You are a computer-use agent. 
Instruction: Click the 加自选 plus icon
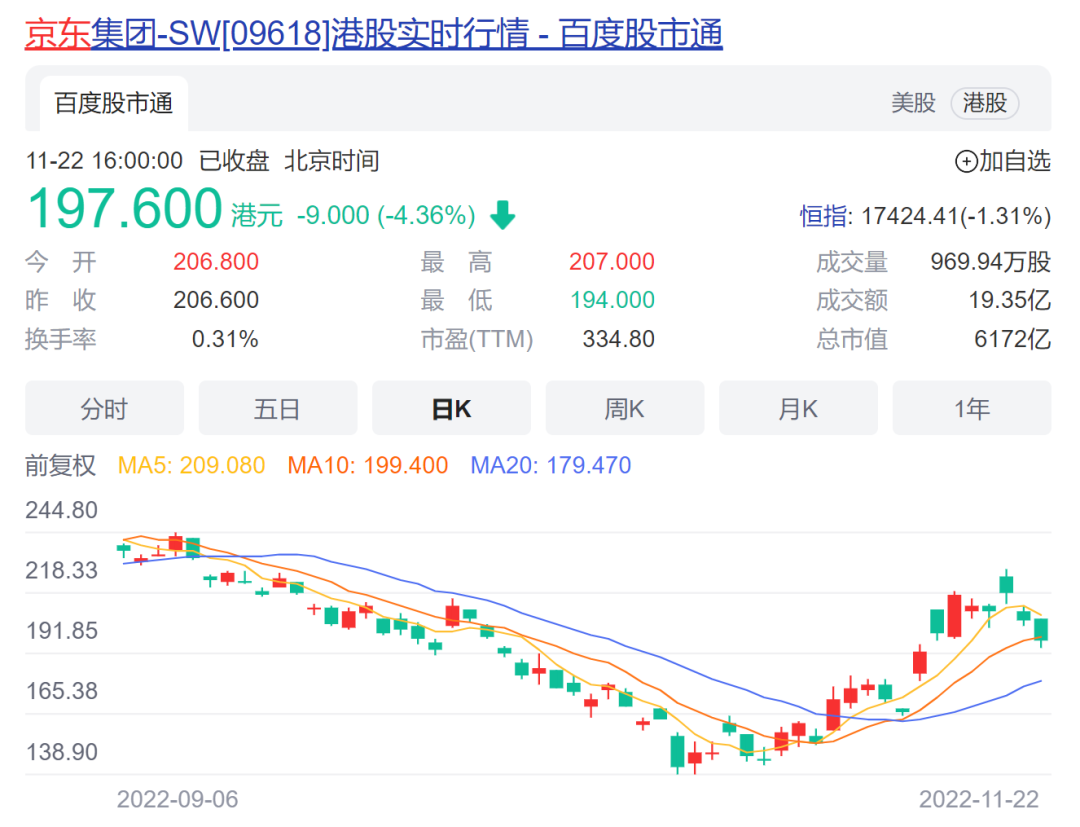pos(966,161)
